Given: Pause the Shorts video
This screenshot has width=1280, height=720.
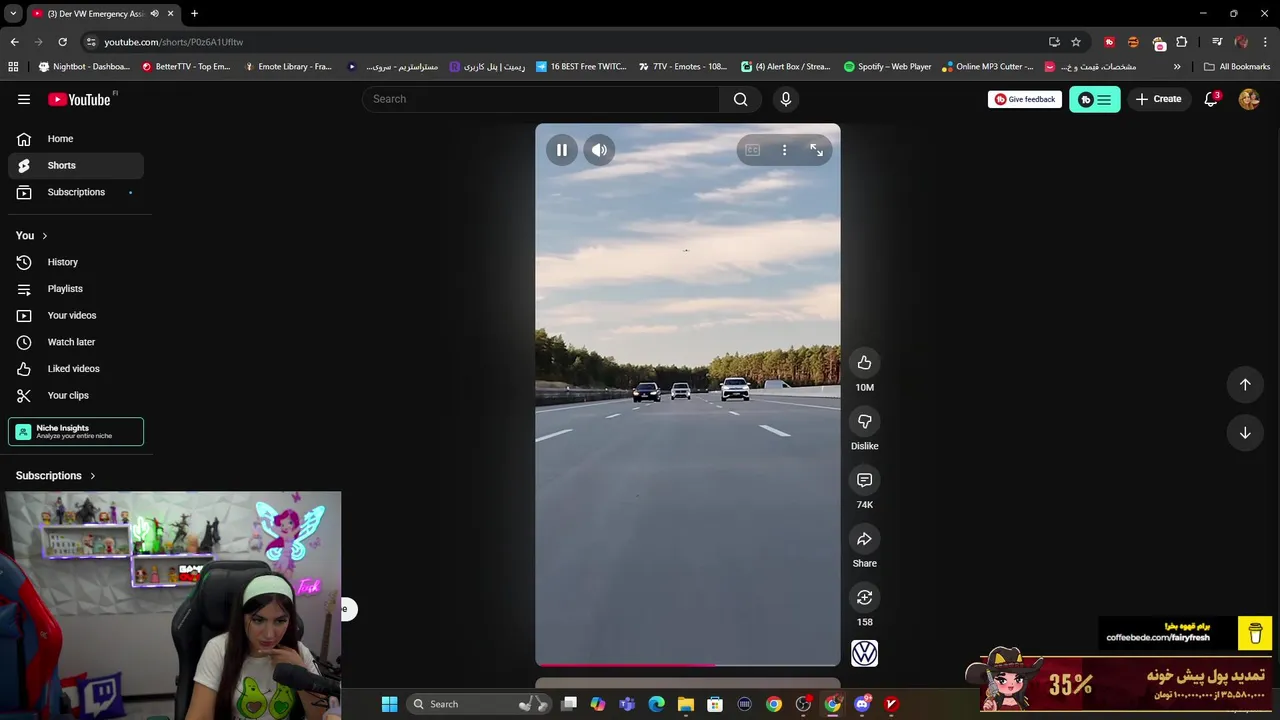Looking at the screenshot, I should (x=562, y=150).
